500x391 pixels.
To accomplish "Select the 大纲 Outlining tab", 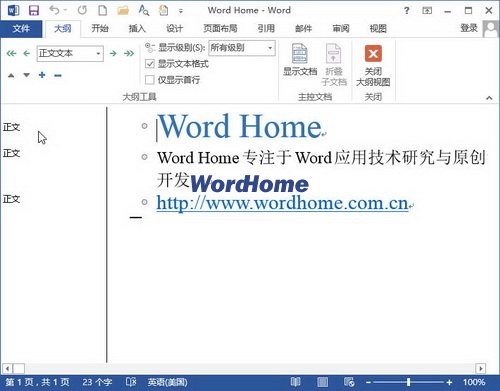I will coord(63,29).
